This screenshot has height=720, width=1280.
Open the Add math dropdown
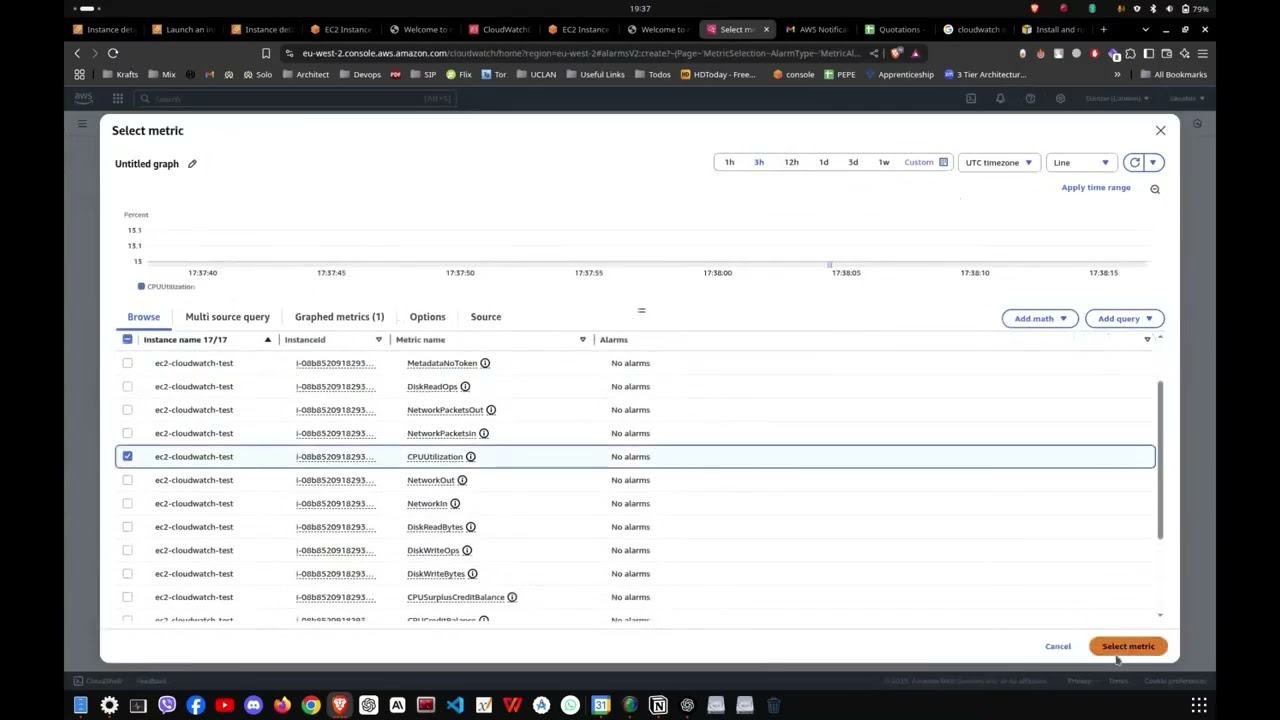1040,319
